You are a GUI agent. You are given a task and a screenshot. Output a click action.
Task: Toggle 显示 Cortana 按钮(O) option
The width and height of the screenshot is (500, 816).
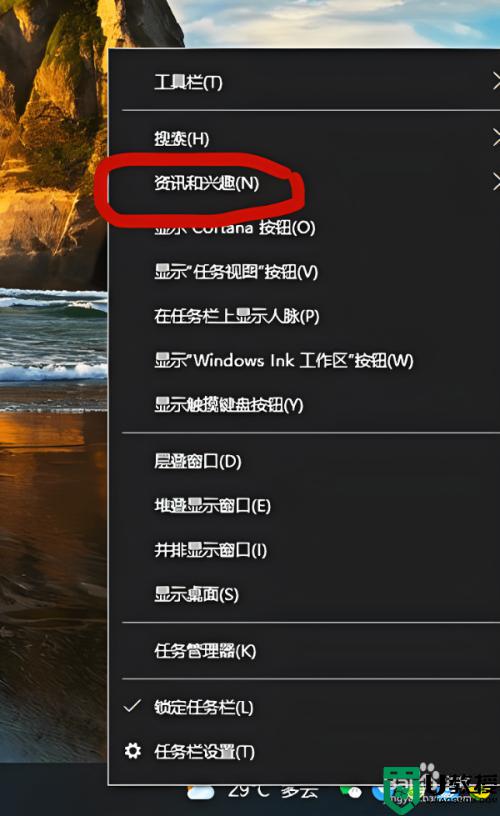tap(304, 228)
